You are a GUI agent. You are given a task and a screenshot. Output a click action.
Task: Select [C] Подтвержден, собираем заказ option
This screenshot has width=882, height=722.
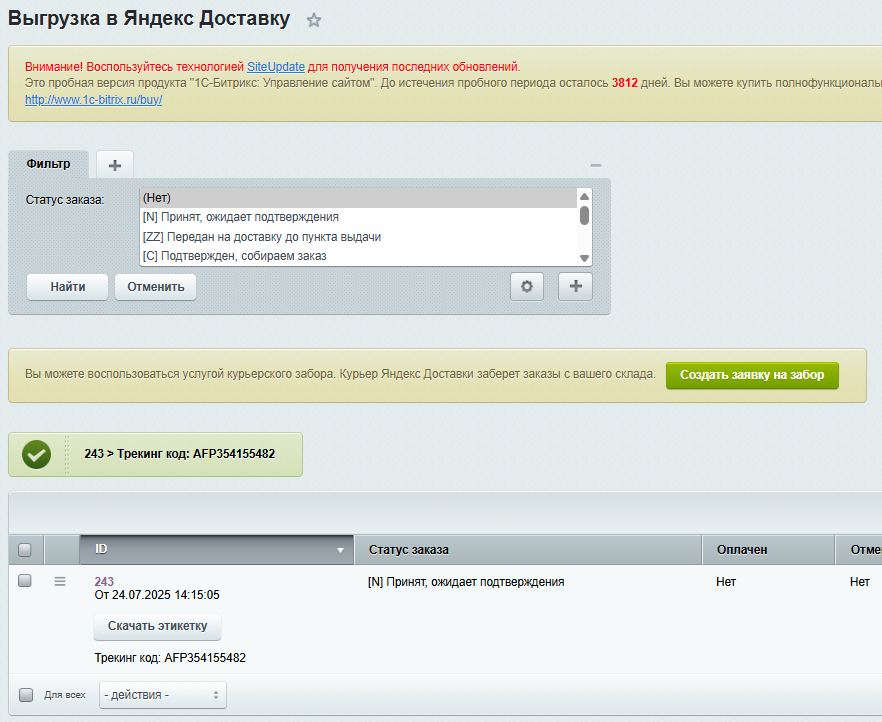(x=358, y=256)
